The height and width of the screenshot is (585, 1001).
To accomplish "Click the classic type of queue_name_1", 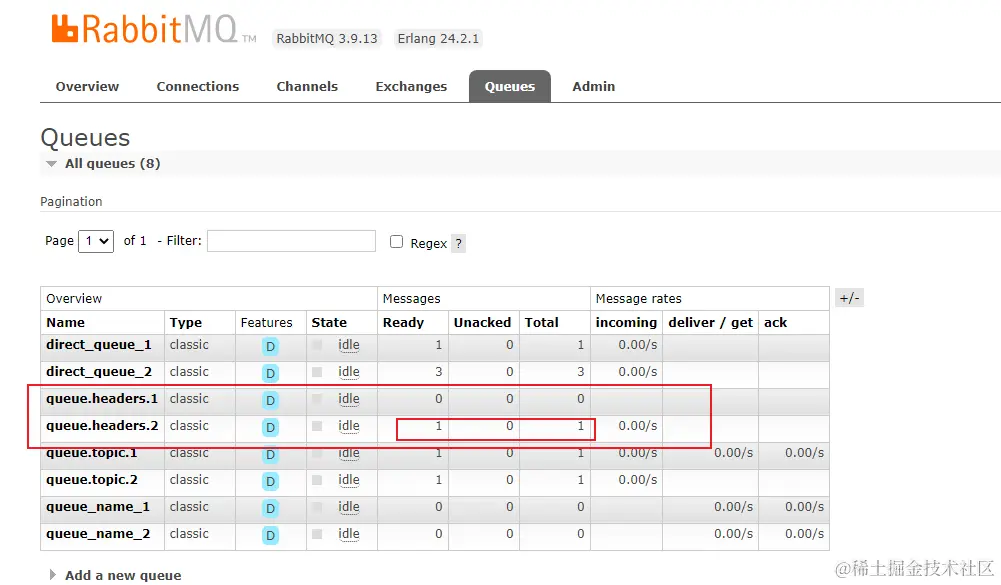I will [x=189, y=506].
